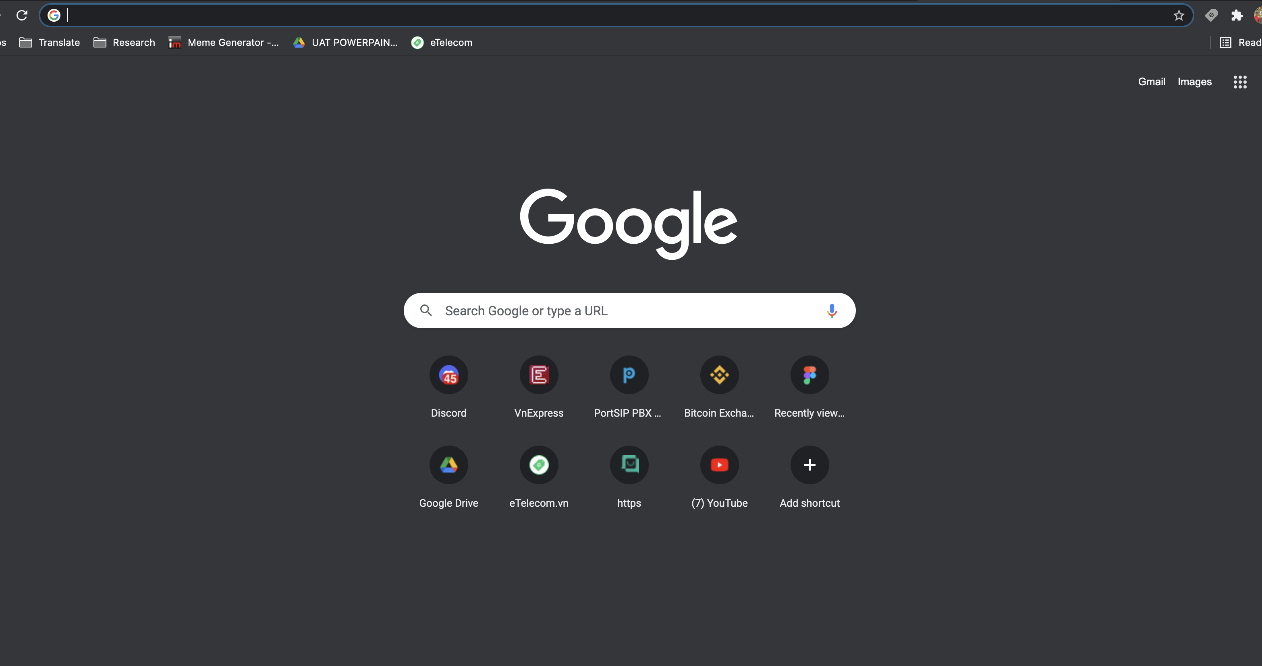
Task: Open the Bitcoin Exchange shortcut
Action: [719, 376]
